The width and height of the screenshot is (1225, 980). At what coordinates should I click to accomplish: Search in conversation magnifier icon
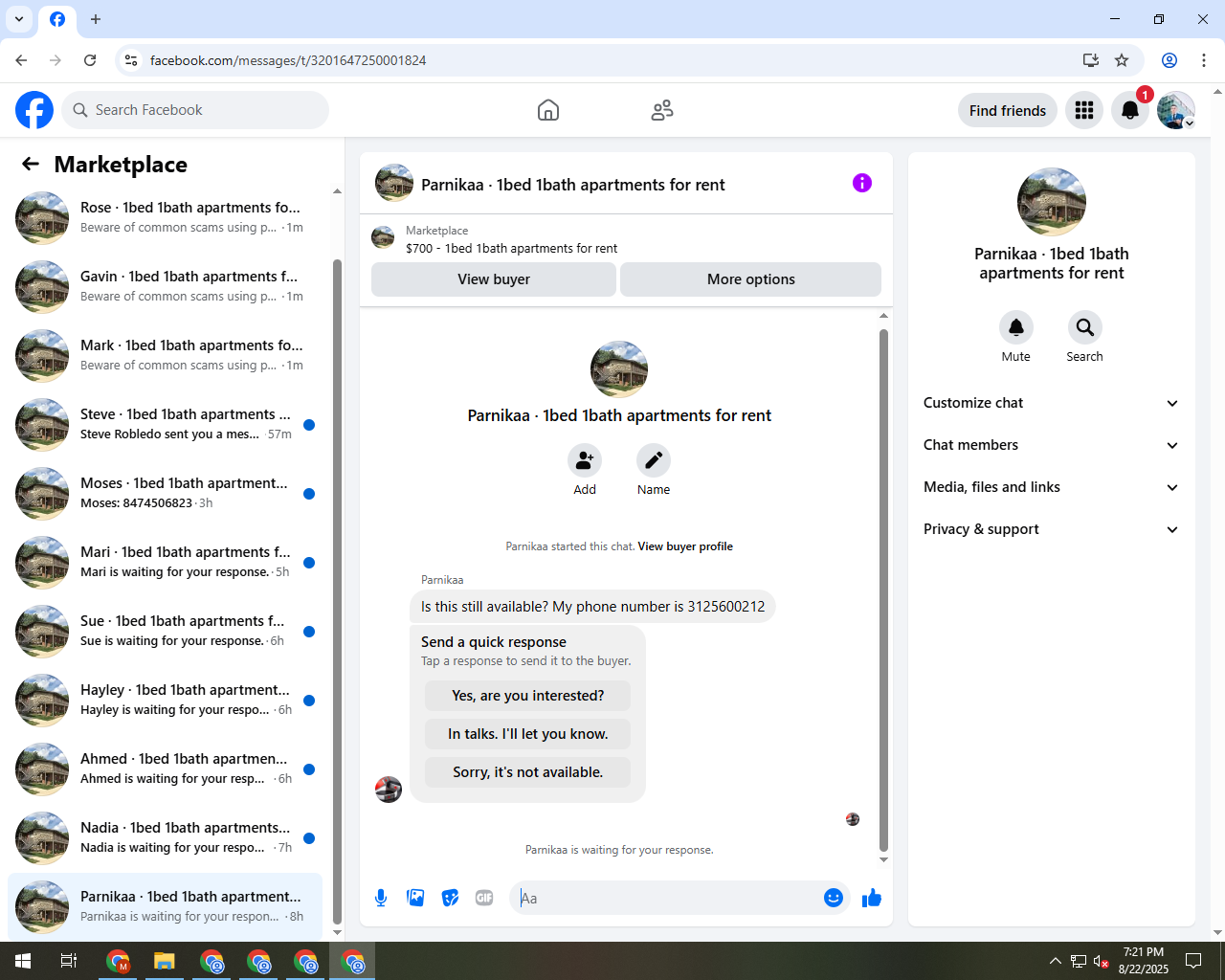[1085, 327]
